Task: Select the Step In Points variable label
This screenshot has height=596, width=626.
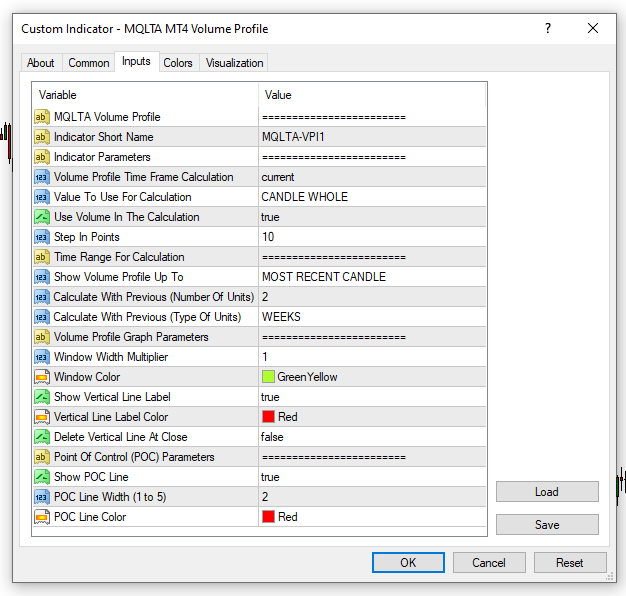Action: (87, 237)
